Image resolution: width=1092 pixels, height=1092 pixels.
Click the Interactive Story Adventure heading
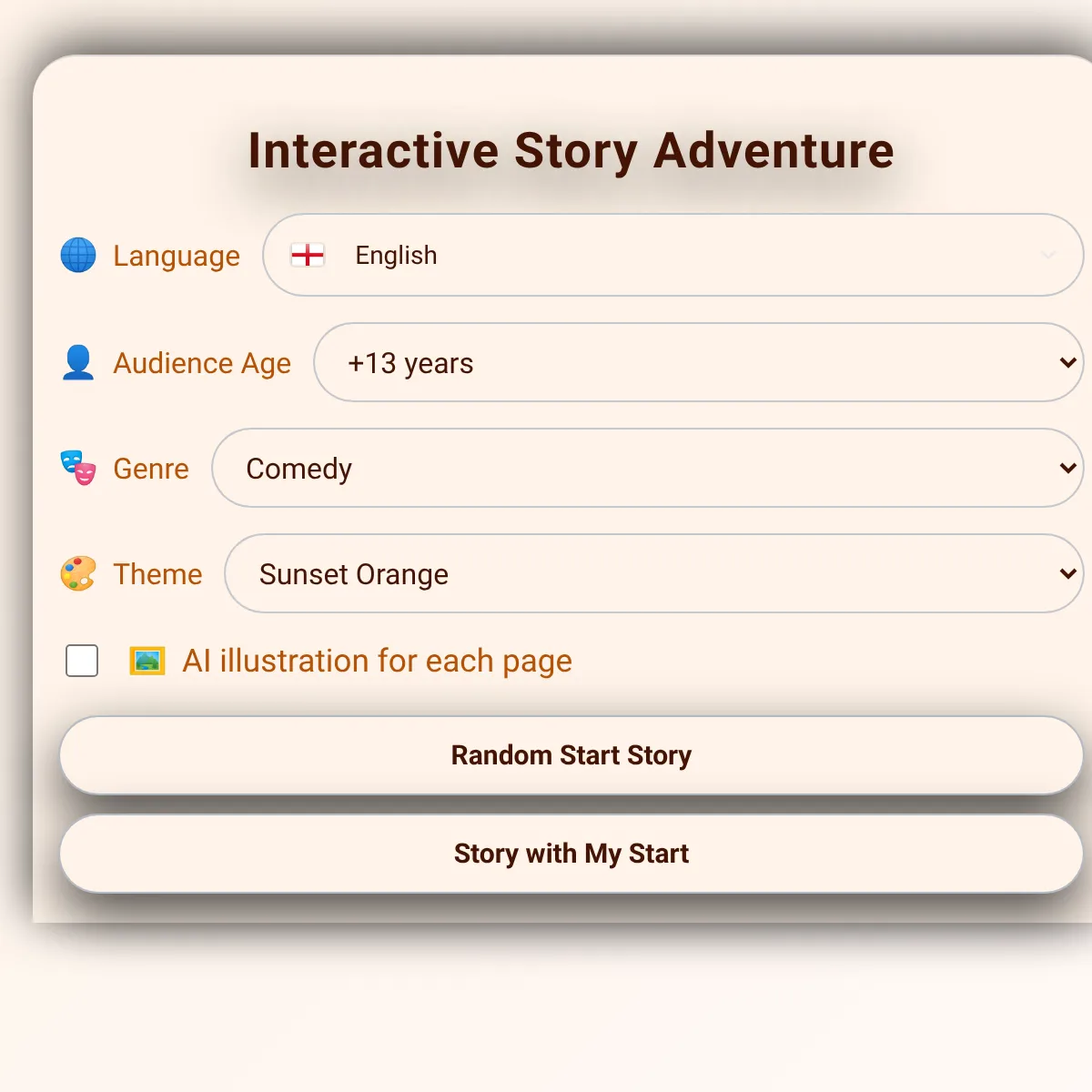pos(571,151)
